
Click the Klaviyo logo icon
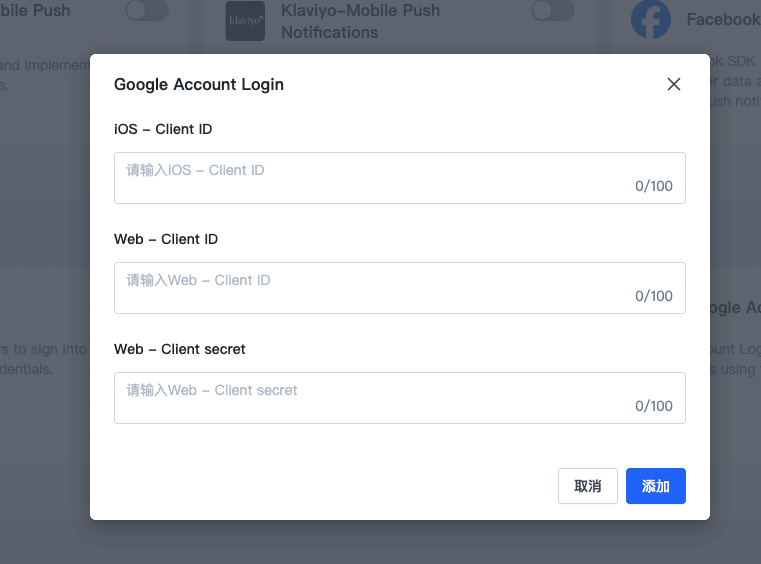click(245, 20)
